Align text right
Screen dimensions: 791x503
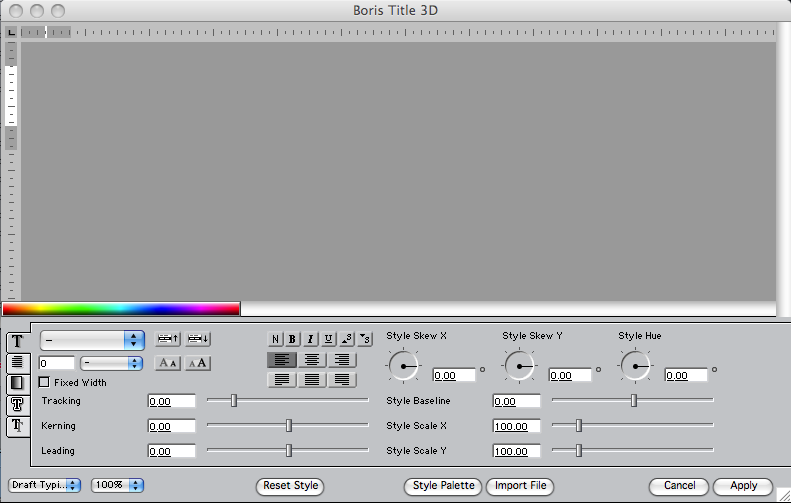(x=342, y=360)
